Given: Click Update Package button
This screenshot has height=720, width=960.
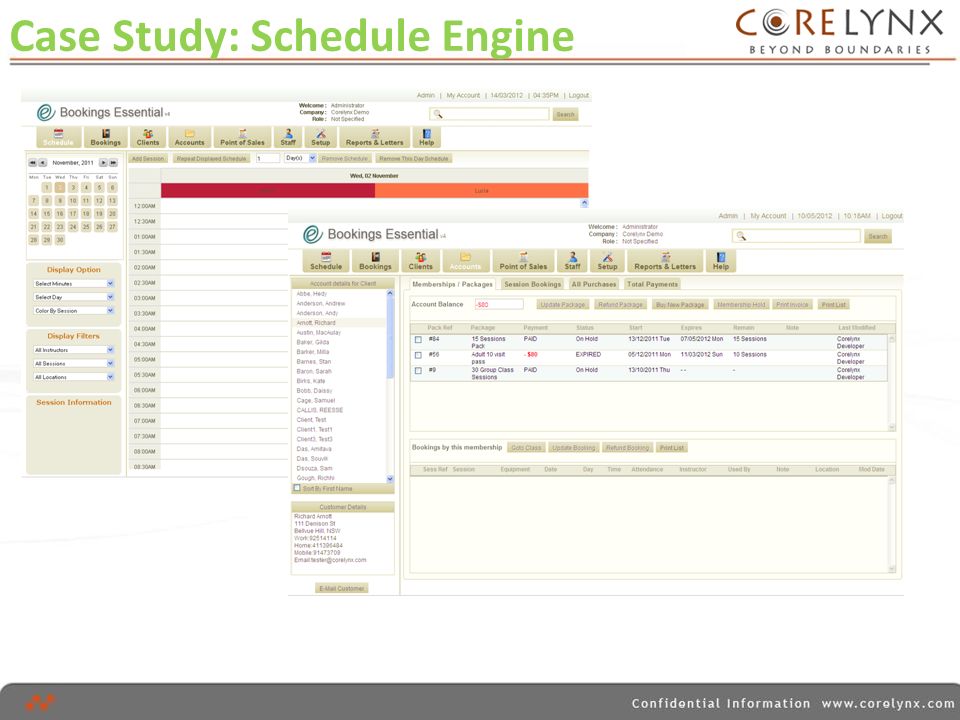Looking at the screenshot, I should pos(563,304).
